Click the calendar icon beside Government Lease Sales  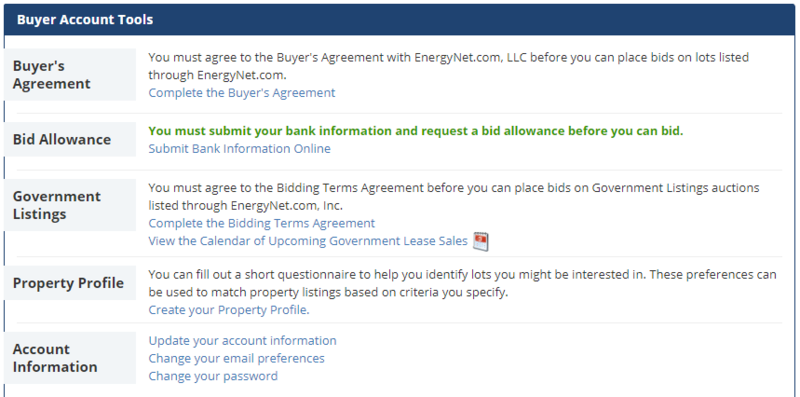(x=481, y=241)
